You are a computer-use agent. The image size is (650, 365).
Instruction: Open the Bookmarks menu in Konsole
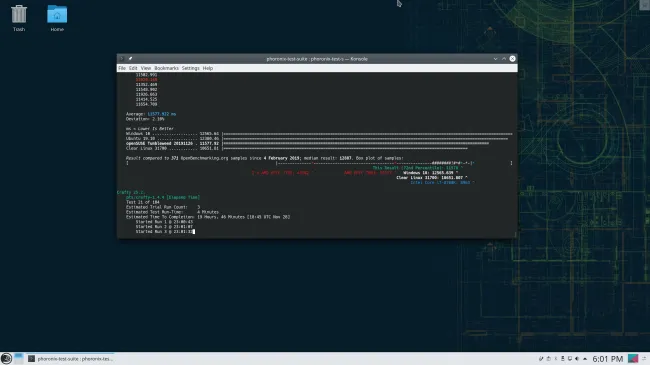pyautogui.click(x=166, y=68)
